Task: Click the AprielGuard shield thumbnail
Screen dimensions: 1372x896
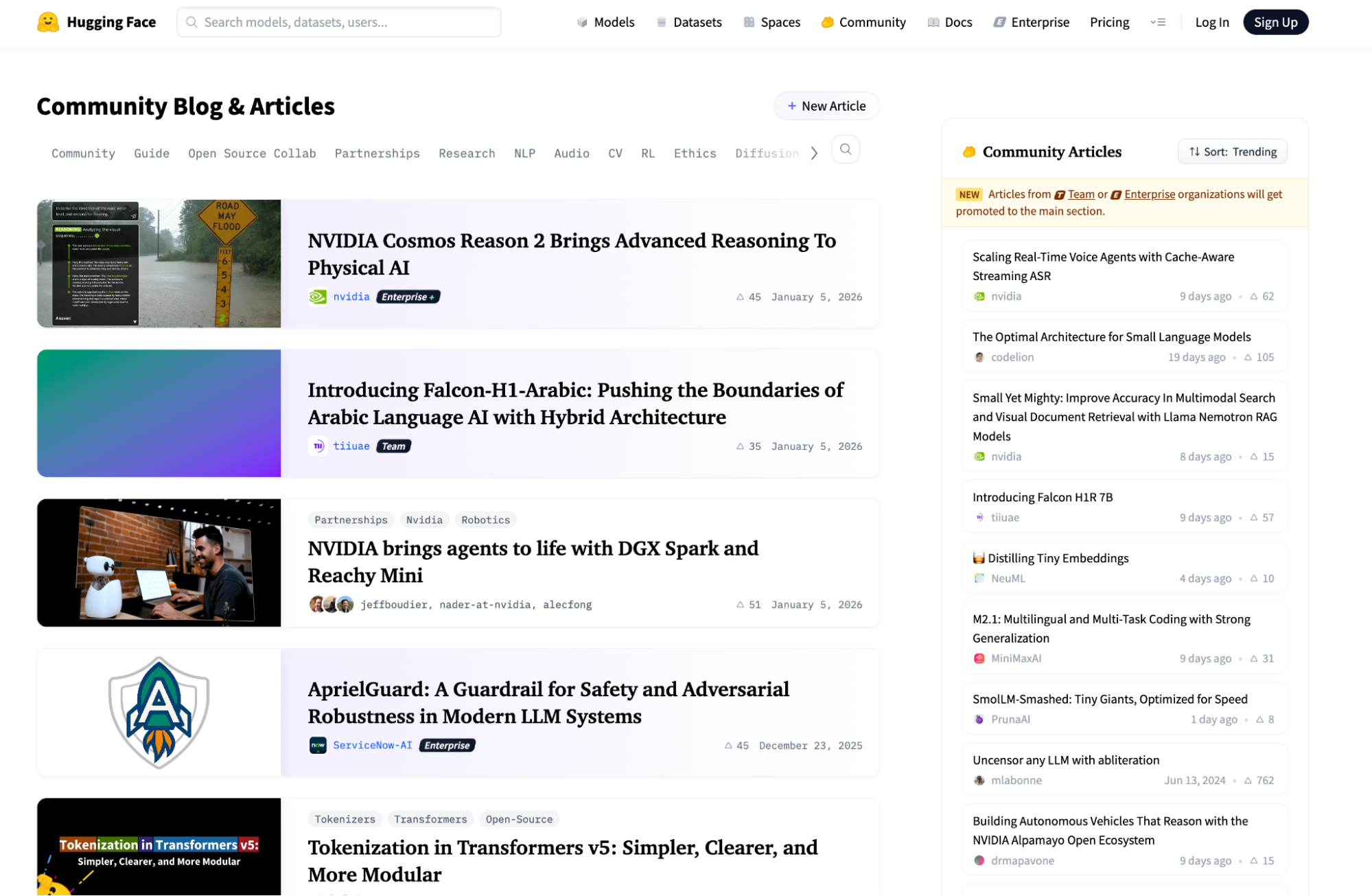Action: coord(159,712)
